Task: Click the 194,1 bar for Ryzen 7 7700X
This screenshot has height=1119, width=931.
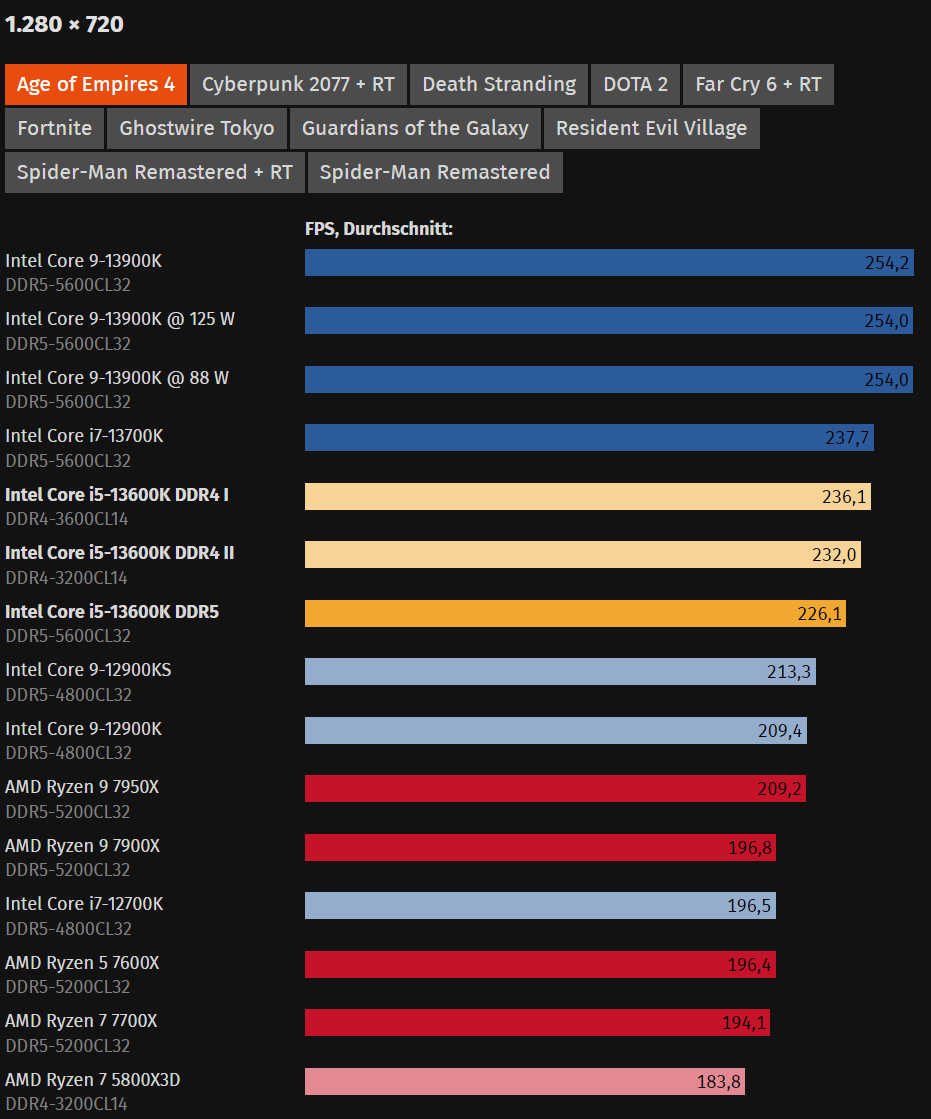Action: (x=537, y=1023)
